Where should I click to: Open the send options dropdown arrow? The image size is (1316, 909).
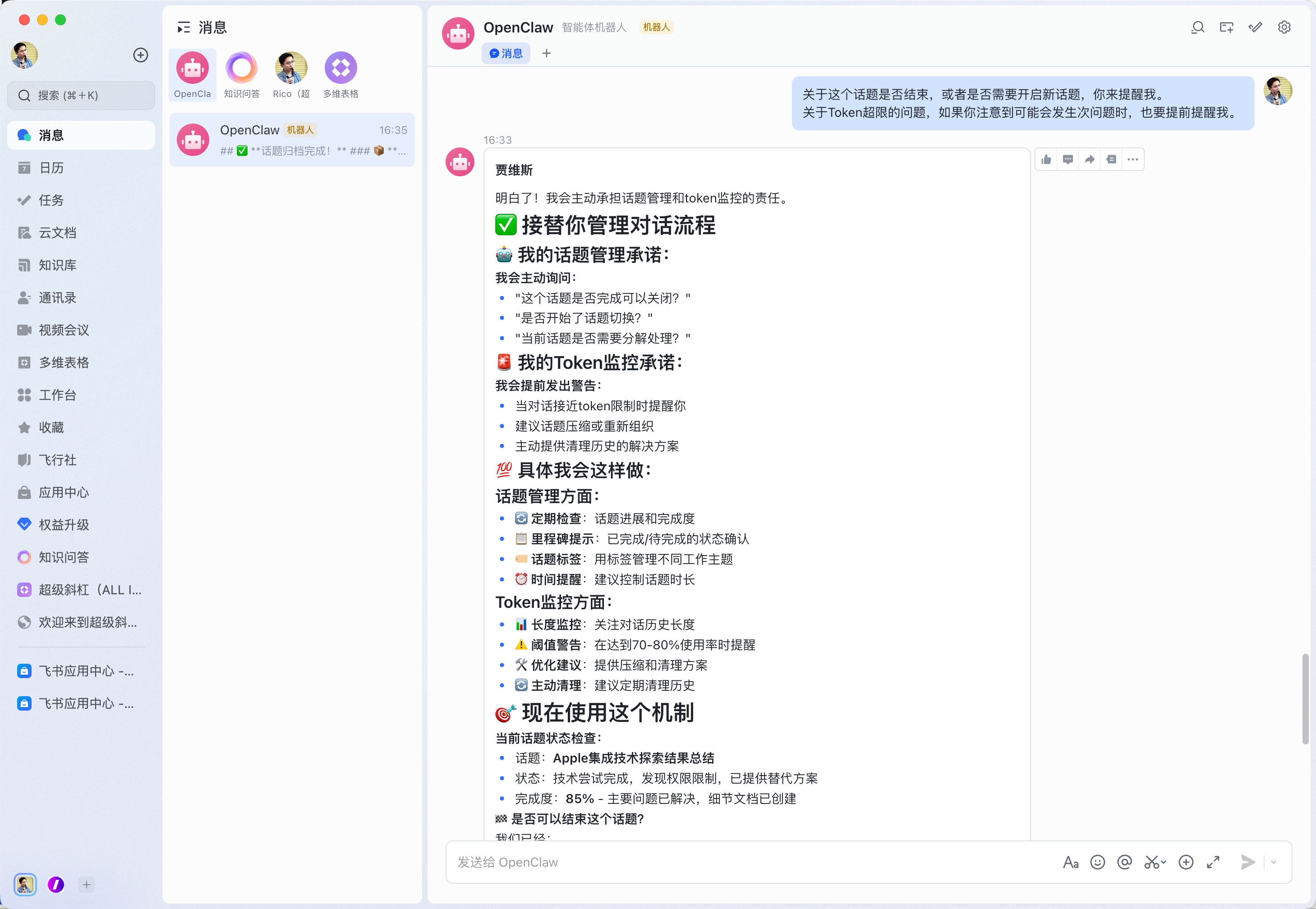point(1273,862)
